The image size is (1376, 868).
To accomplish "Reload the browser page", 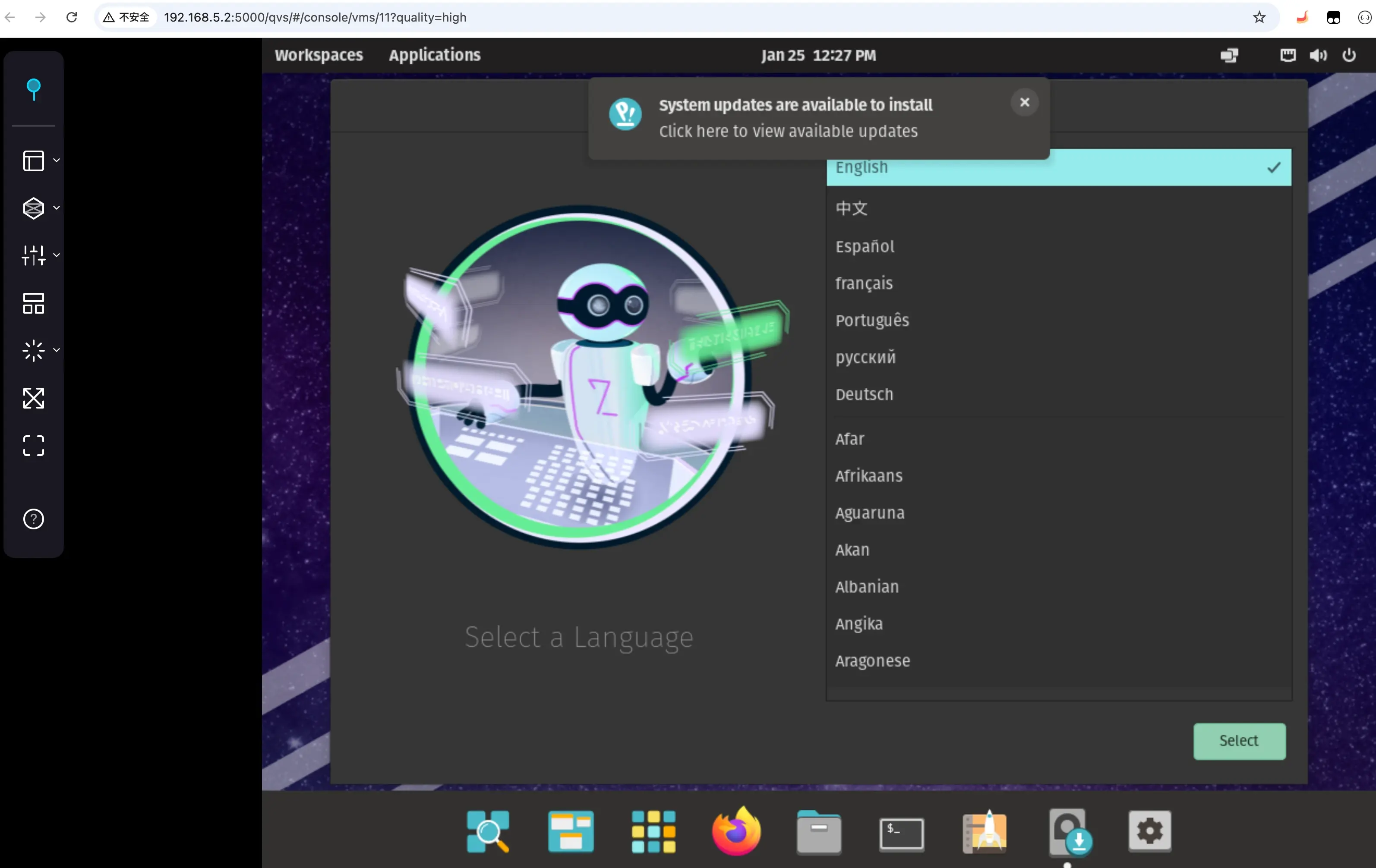I will 71,17.
